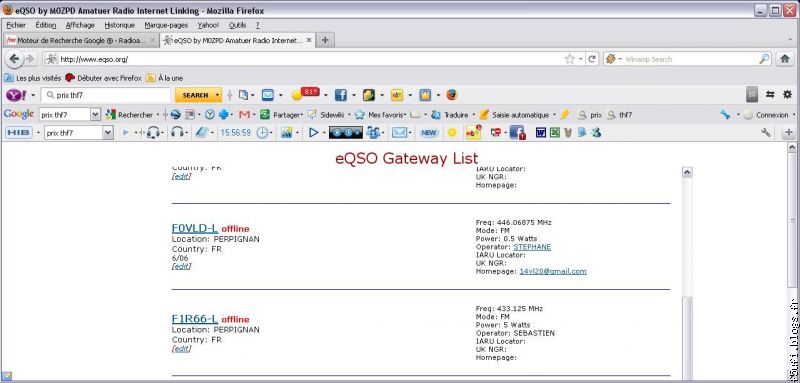Click the Google Rechercher search icon

click(x=111, y=115)
